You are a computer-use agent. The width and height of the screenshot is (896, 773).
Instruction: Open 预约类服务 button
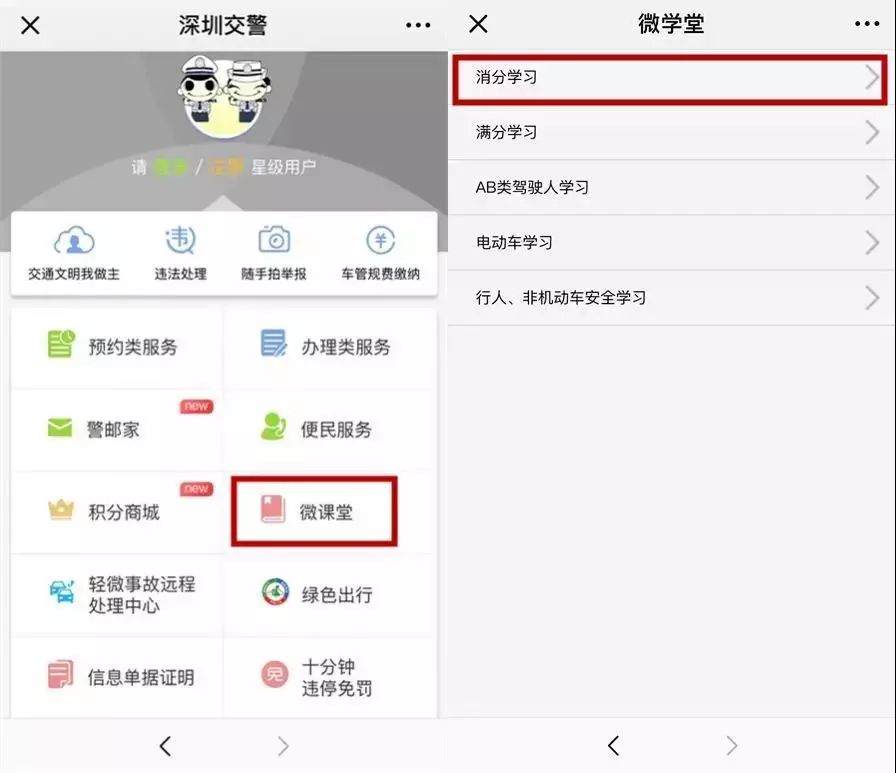pos(116,348)
